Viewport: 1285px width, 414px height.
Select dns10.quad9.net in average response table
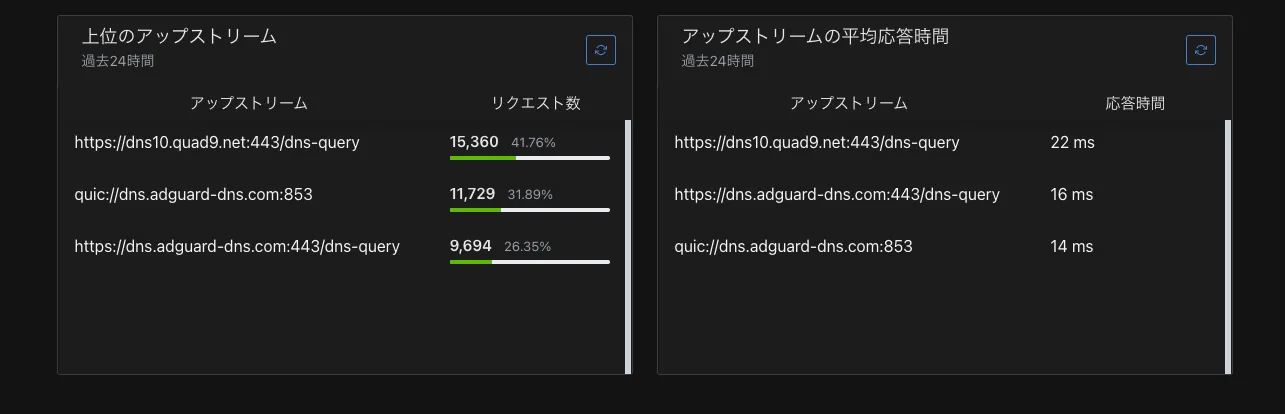817,143
